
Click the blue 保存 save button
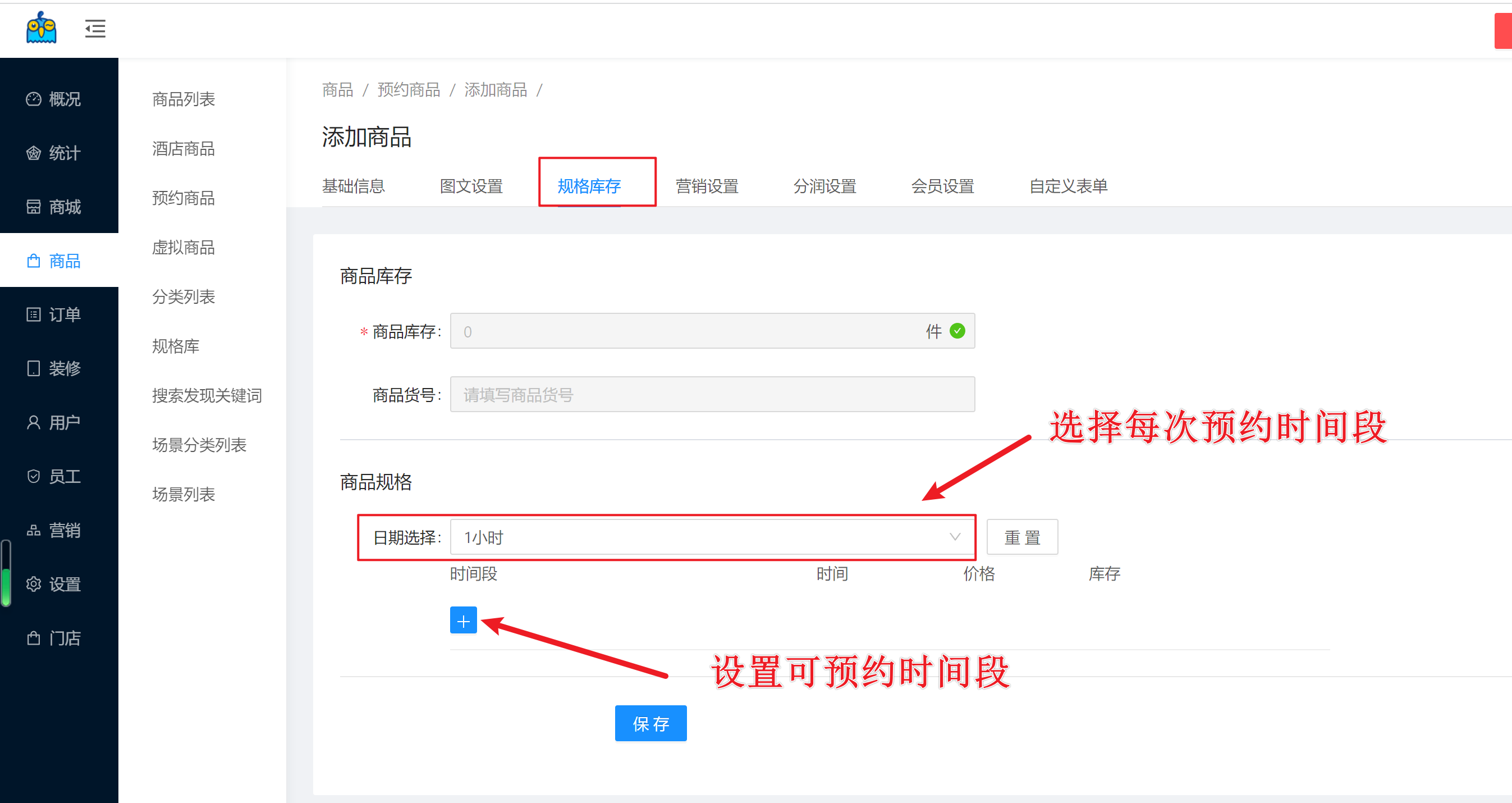pos(650,723)
